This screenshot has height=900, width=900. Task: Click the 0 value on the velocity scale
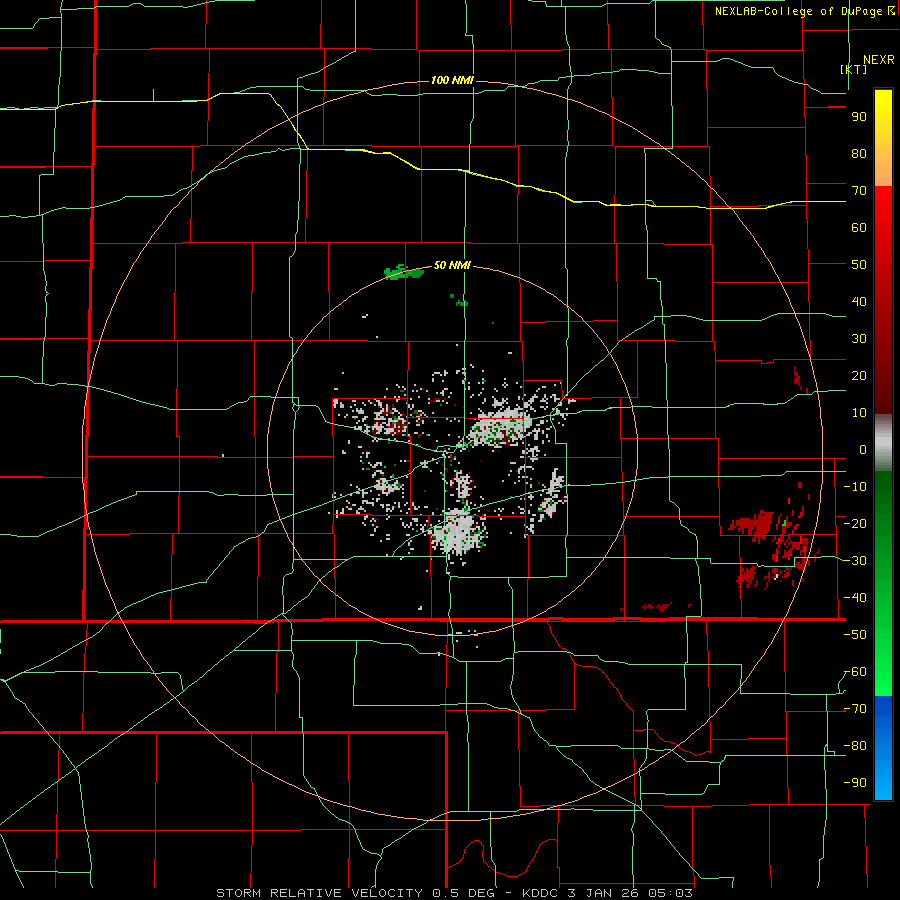[863, 449]
